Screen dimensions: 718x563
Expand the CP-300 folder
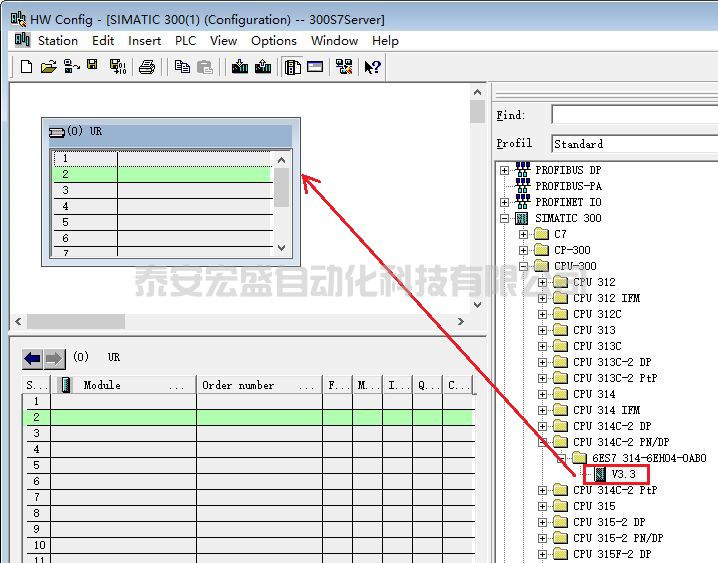pyautogui.click(x=524, y=250)
